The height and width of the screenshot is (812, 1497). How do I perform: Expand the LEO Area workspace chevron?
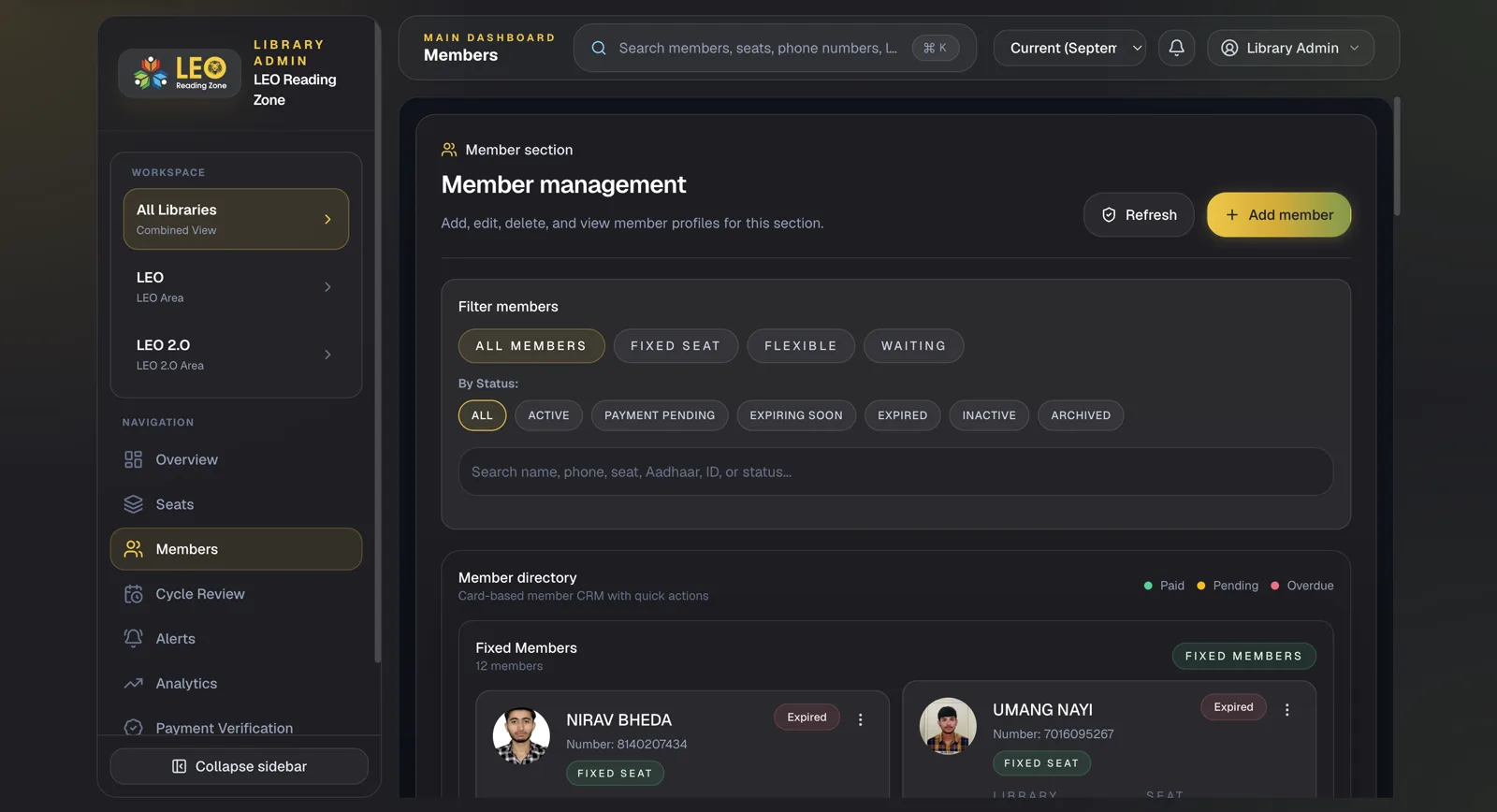click(327, 287)
